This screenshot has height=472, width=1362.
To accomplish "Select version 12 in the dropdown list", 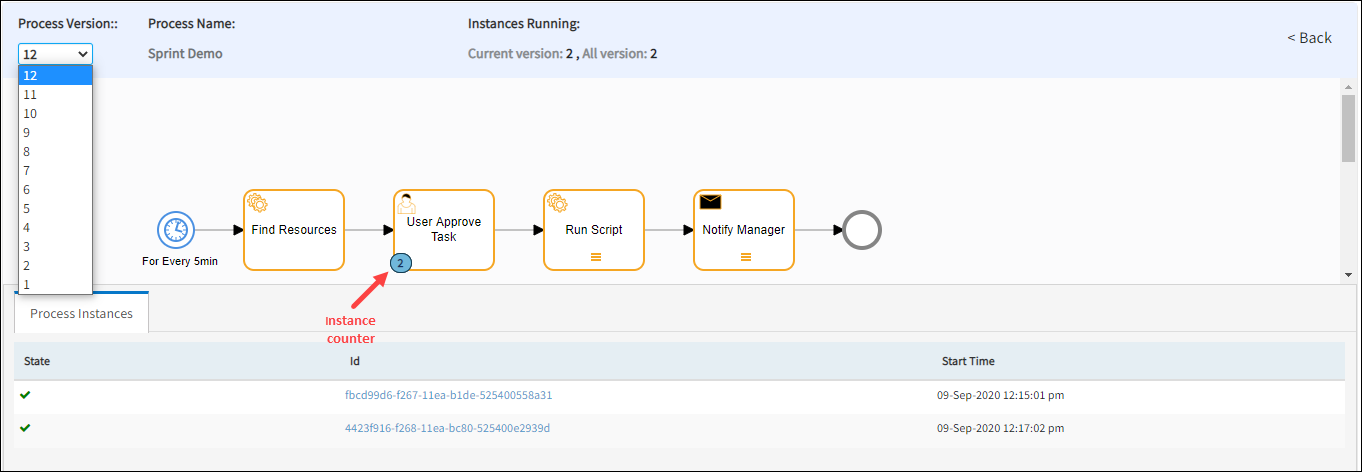I will 55,75.
